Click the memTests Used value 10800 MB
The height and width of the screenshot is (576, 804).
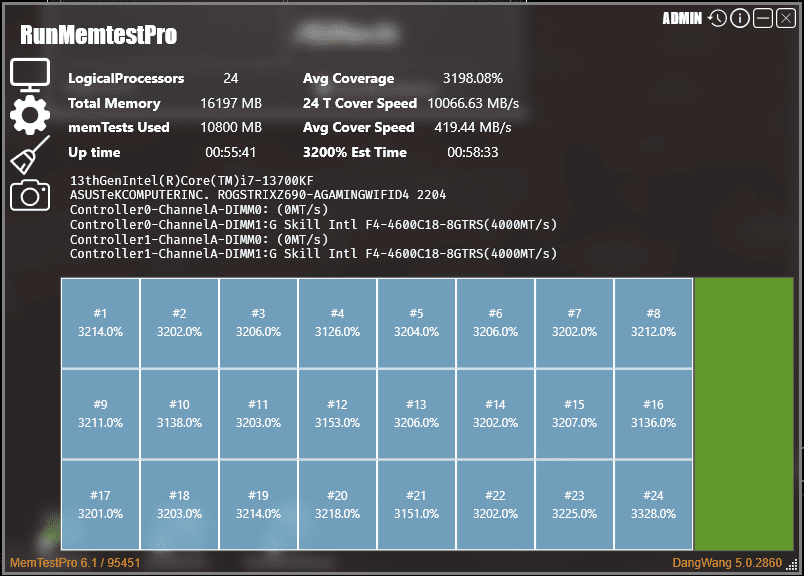click(231, 127)
